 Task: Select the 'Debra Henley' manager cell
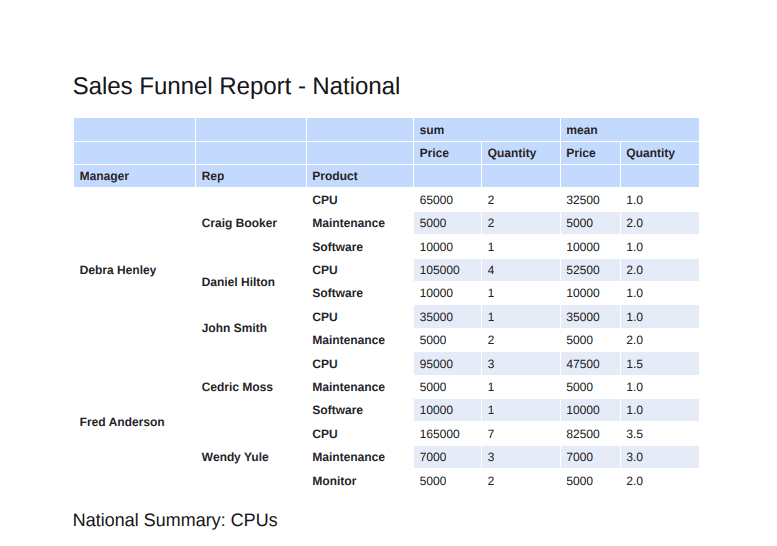click(x=118, y=270)
